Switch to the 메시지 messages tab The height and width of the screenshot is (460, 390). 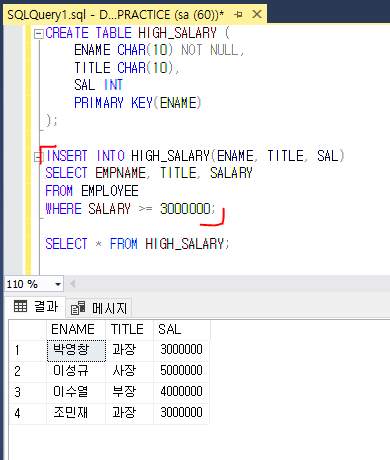click(99, 308)
